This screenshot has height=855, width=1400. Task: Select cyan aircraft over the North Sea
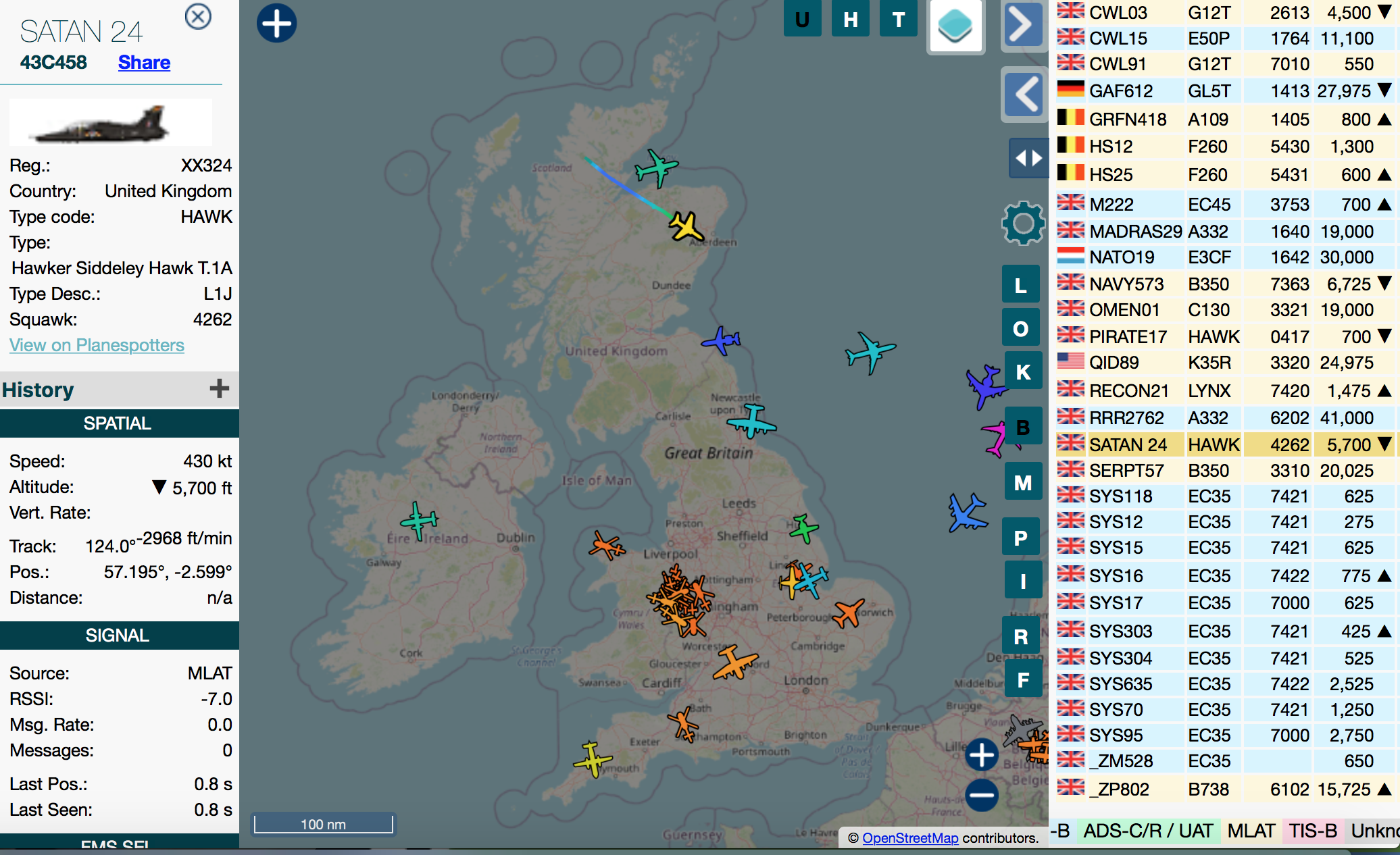pos(870,352)
